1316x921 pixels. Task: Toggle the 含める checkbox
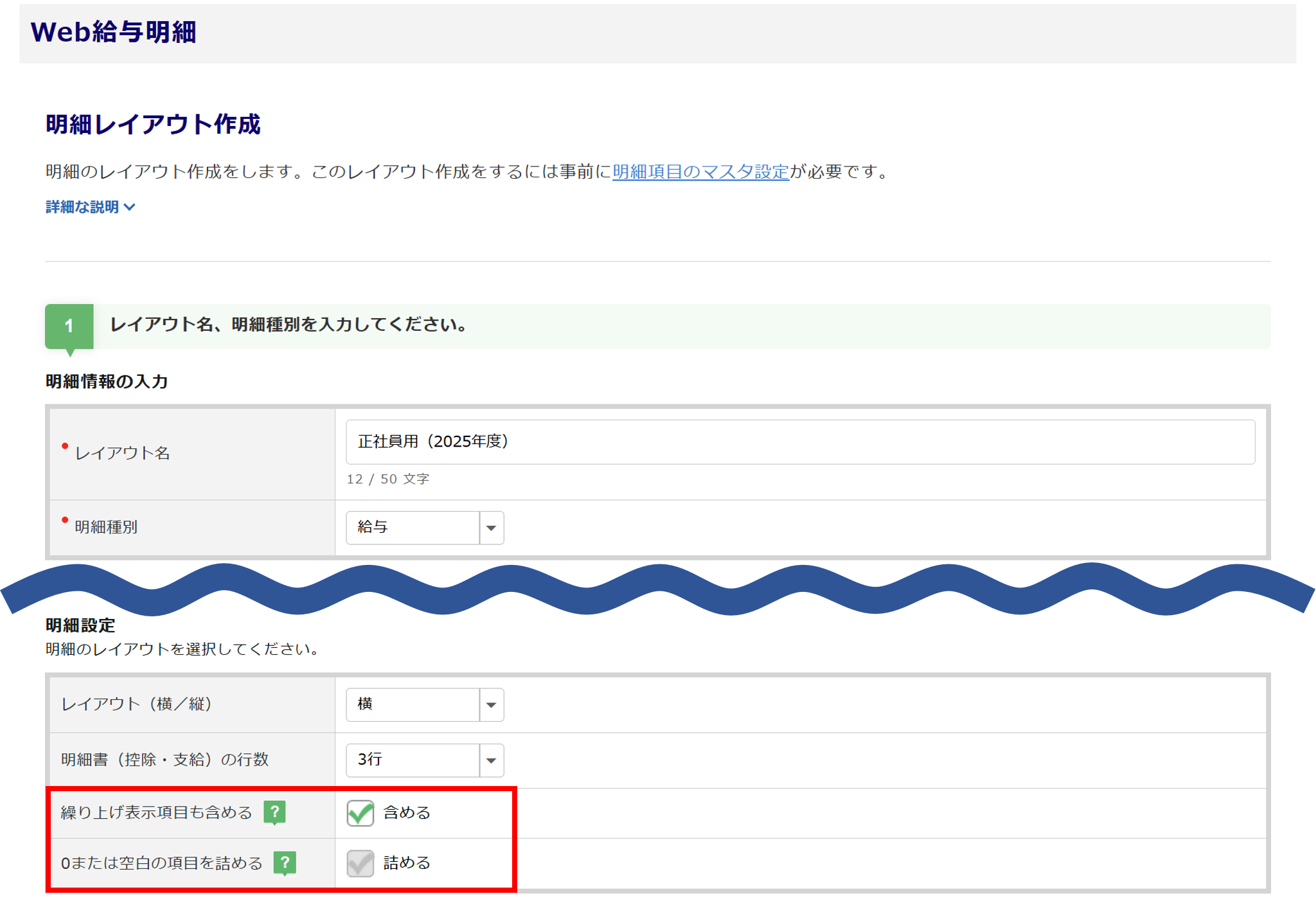pyautogui.click(x=360, y=813)
